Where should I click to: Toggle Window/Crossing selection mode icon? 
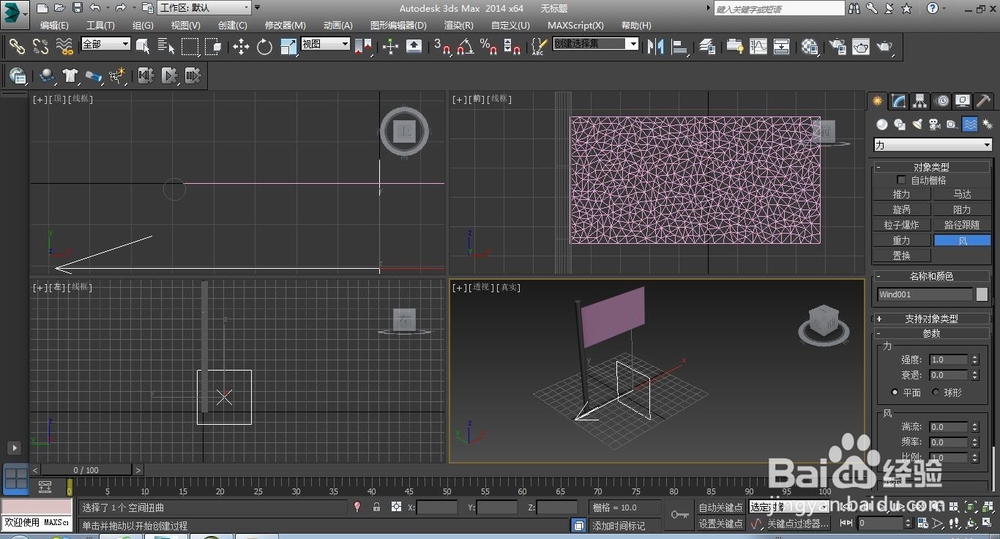pyautogui.click(x=212, y=46)
